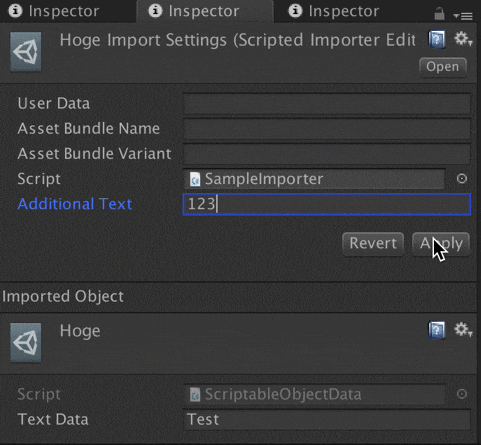Open gear settings menu for Hoge object
This screenshot has width=481, height=445.
463,330
